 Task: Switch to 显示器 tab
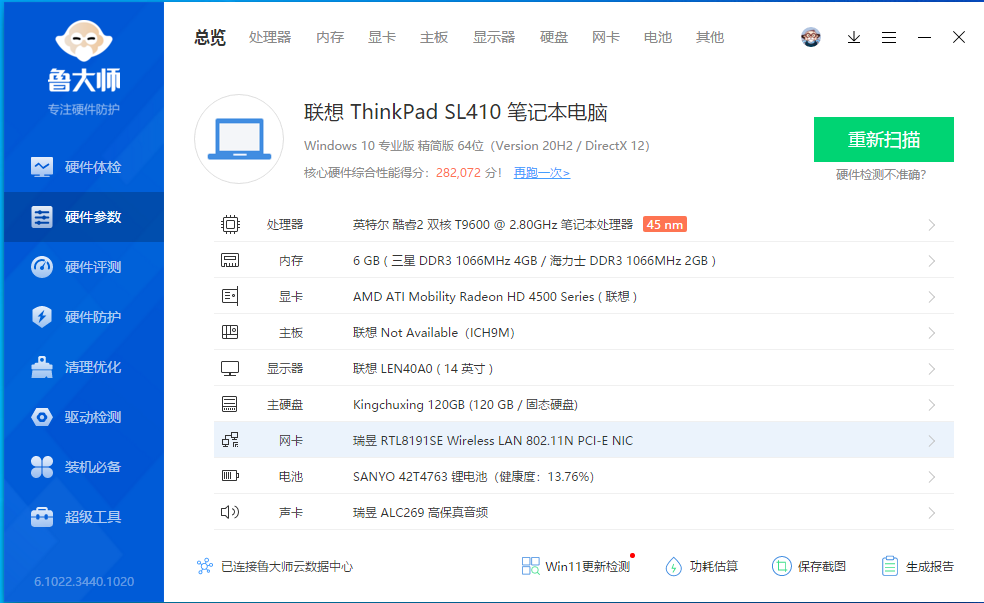coord(494,38)
